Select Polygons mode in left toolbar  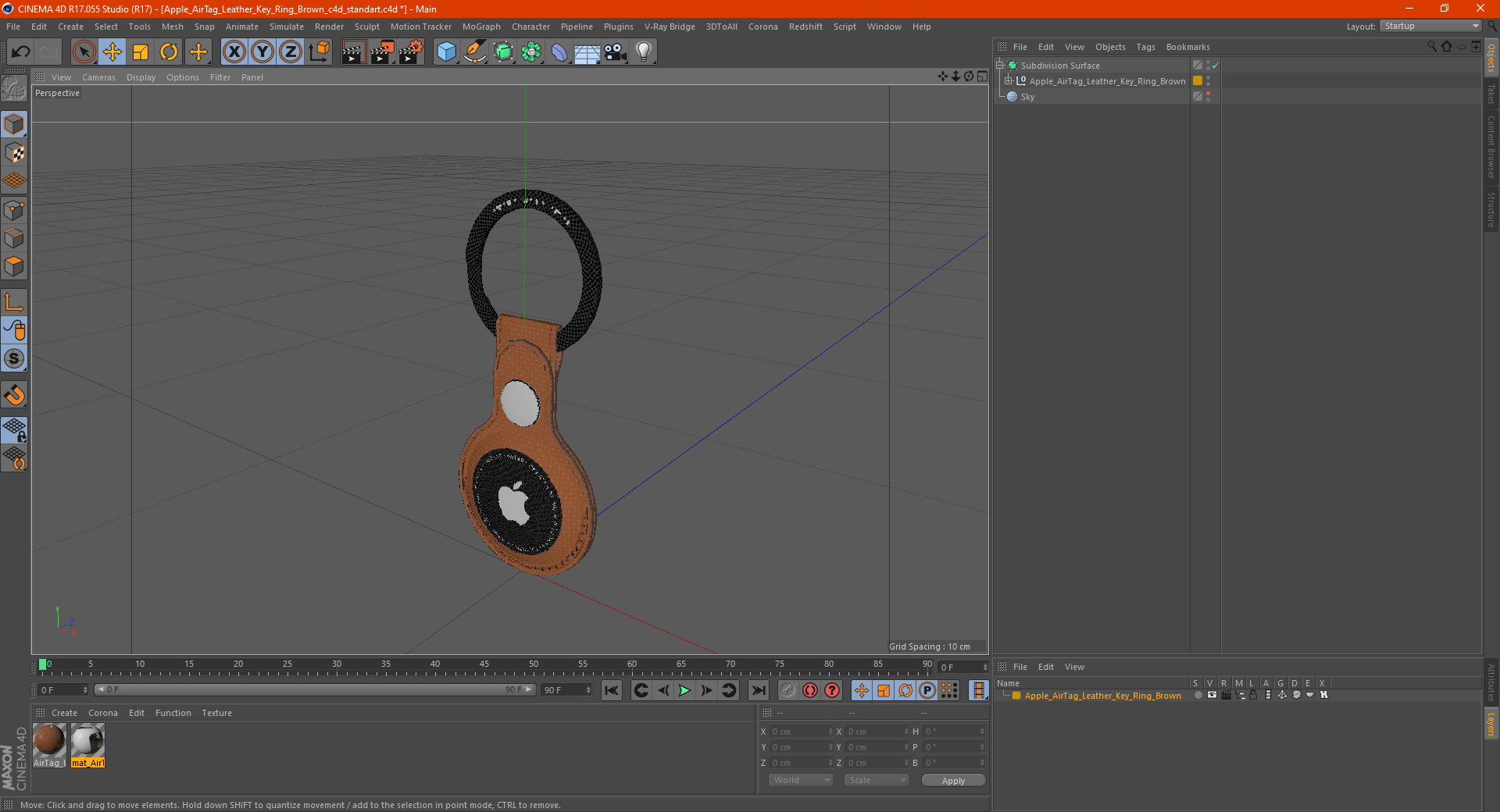click(14, 266)
